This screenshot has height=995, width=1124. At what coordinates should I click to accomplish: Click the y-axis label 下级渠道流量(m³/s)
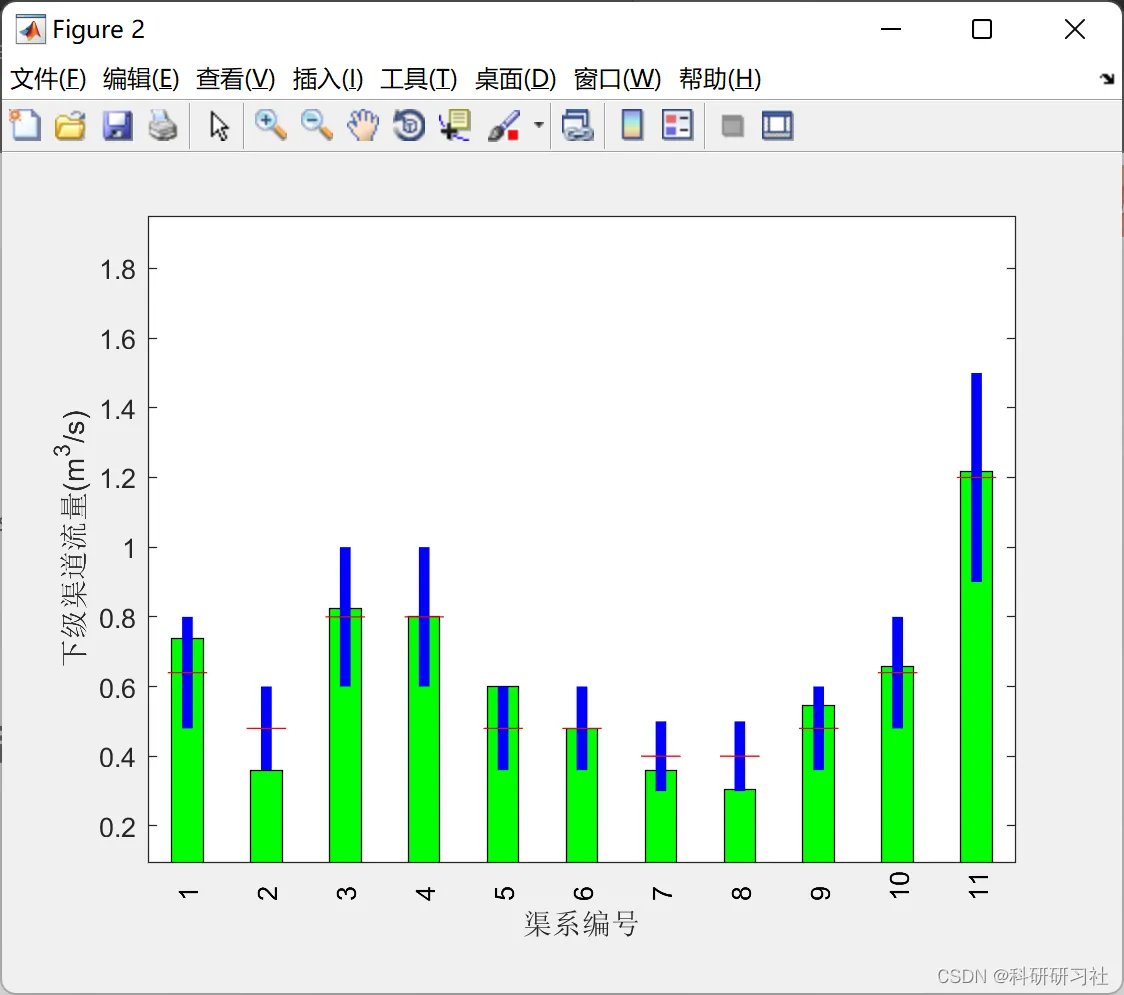pyautogui.click(x=72, y=538)
